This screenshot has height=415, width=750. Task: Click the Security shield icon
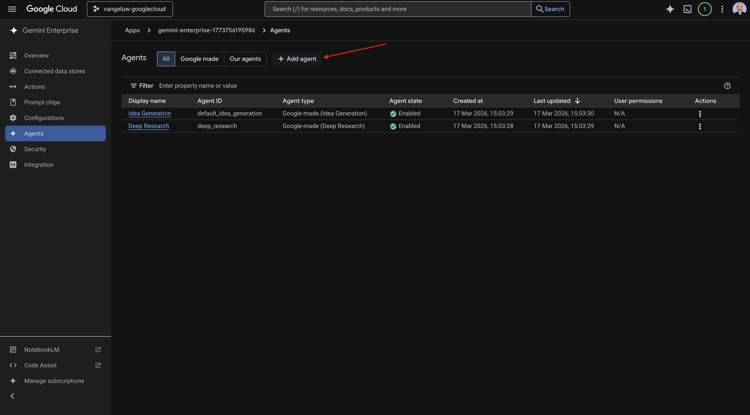pos(13,149)
